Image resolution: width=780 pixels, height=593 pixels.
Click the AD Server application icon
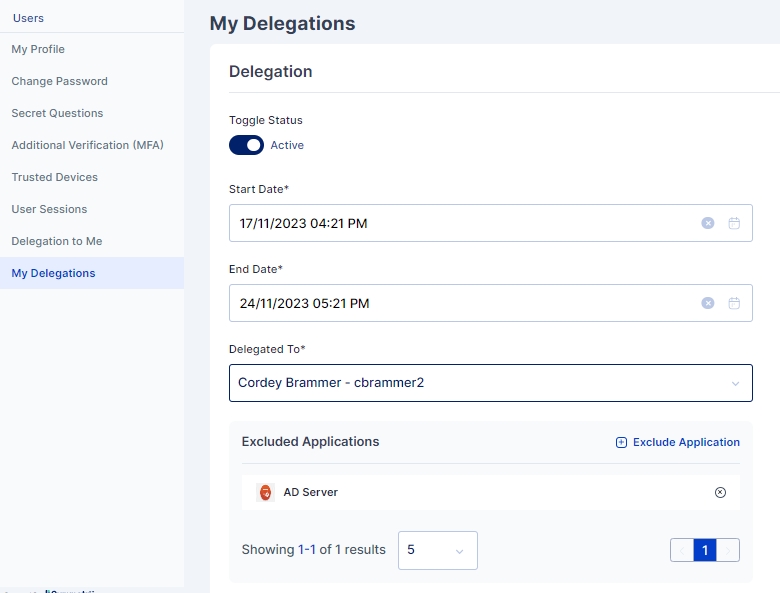pyautogui.click(x=265, y=492)
